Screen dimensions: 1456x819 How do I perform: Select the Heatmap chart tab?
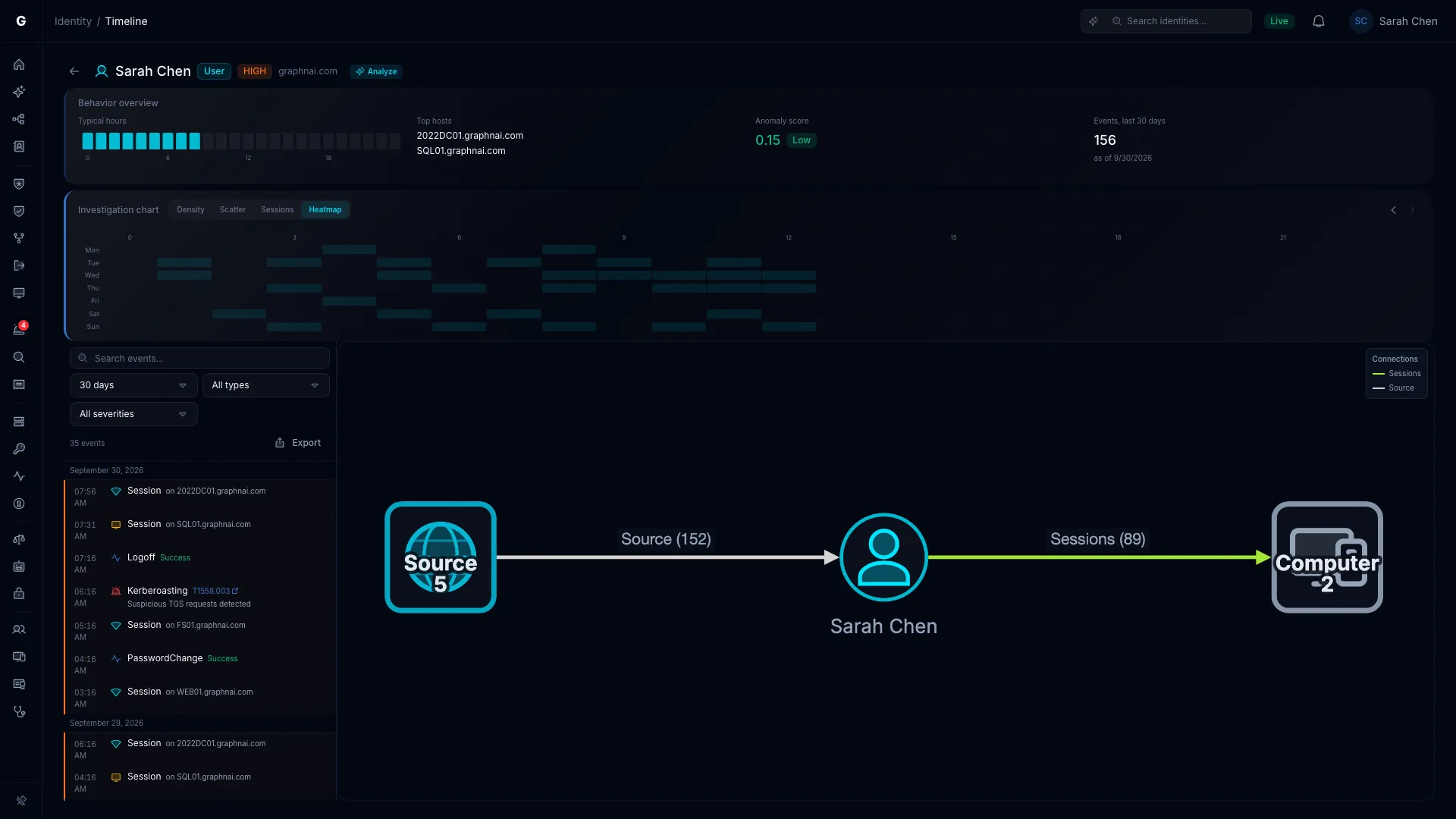[325, 210]
